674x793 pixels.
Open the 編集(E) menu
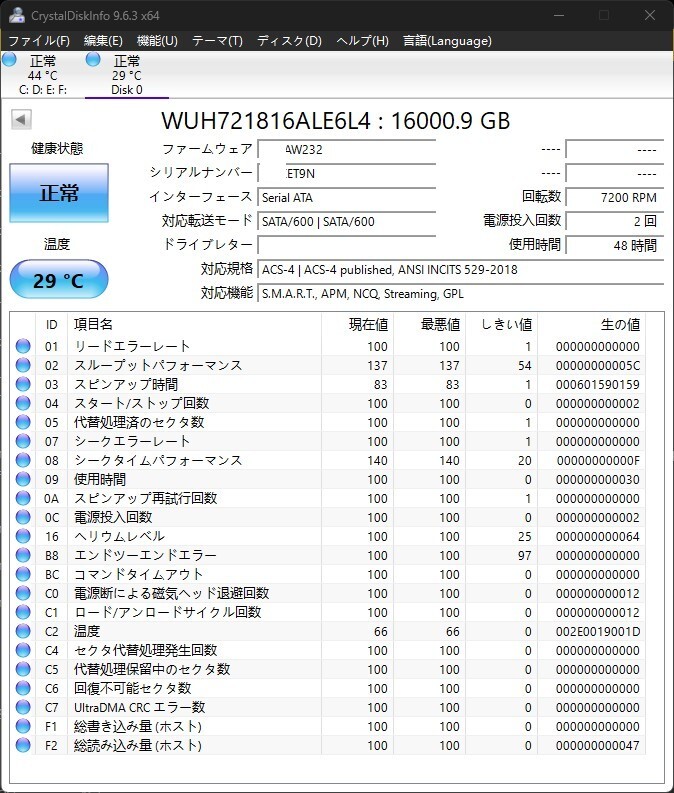pos(103,40)
